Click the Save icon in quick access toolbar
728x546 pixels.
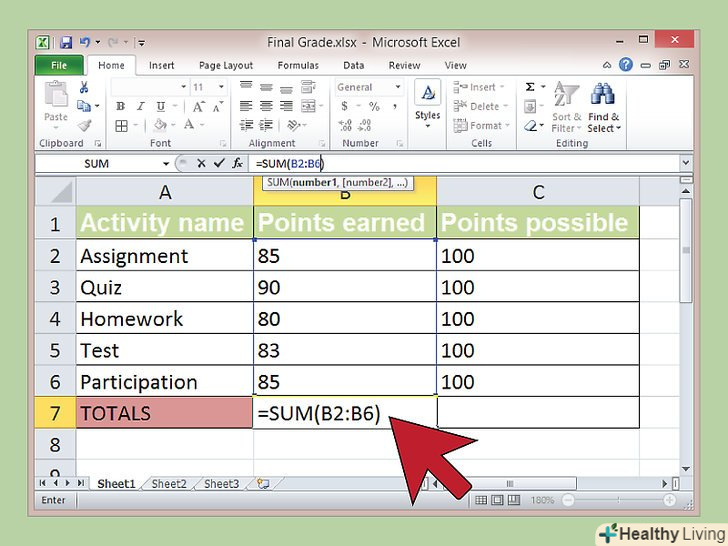pos(66,43)
